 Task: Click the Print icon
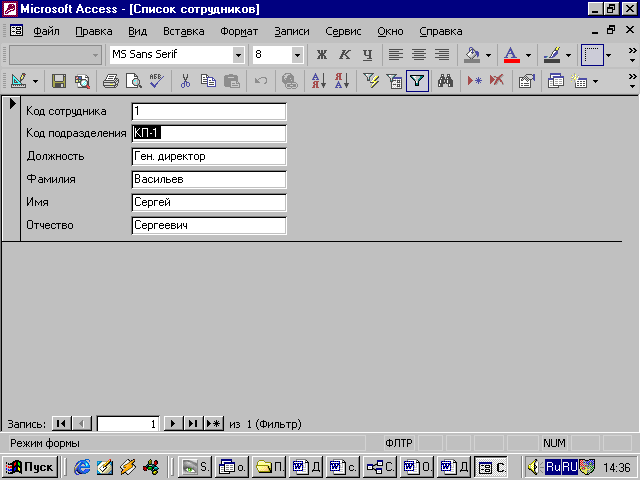pos(110,81)
